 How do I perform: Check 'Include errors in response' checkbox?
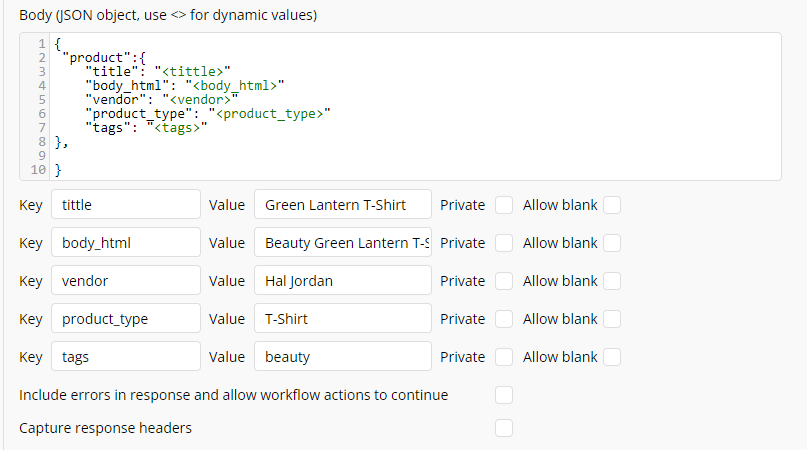(x=504, y=395)
